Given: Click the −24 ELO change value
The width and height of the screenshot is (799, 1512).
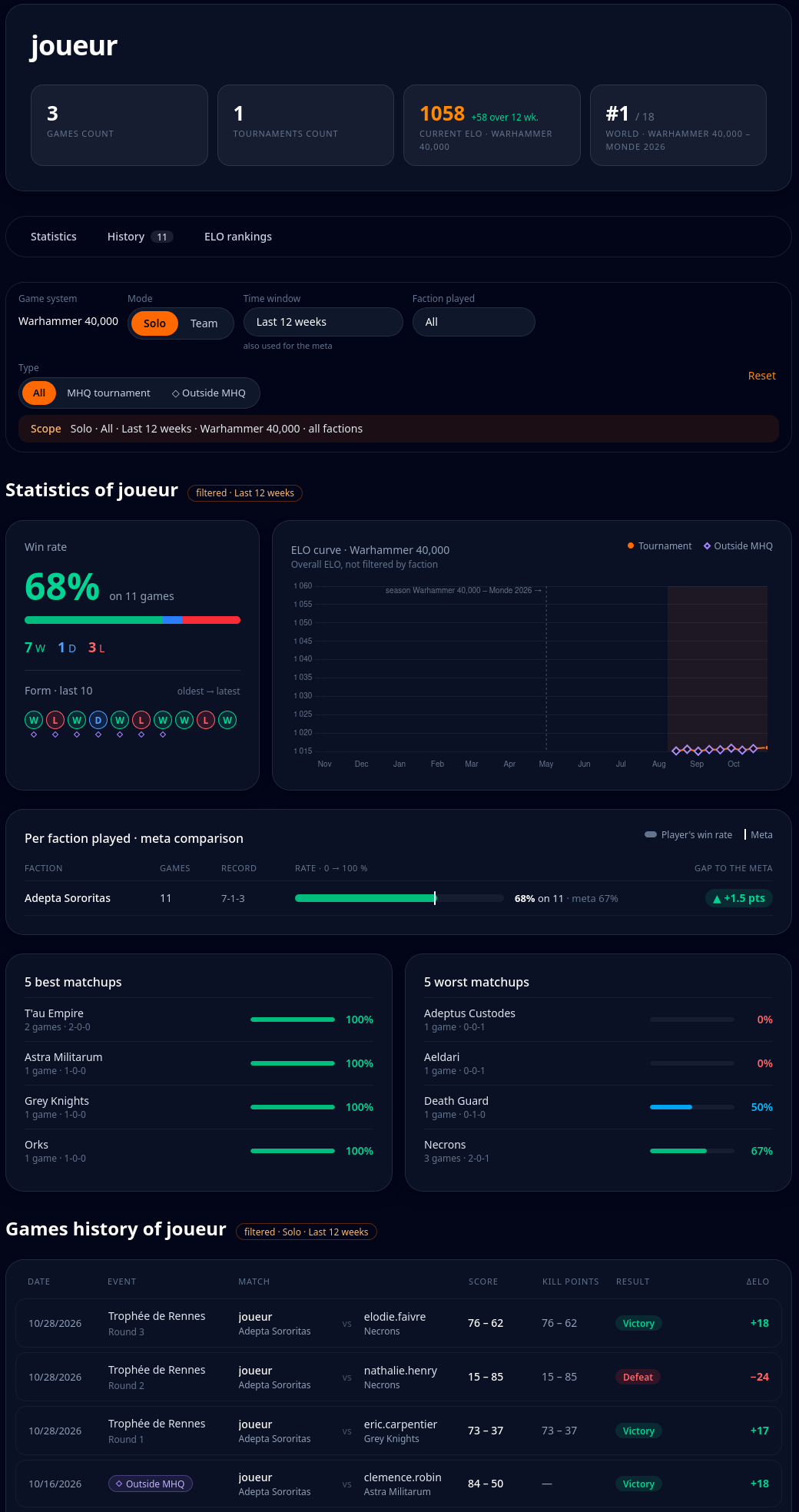Looking at the screenshot, I should (760, 1377).
